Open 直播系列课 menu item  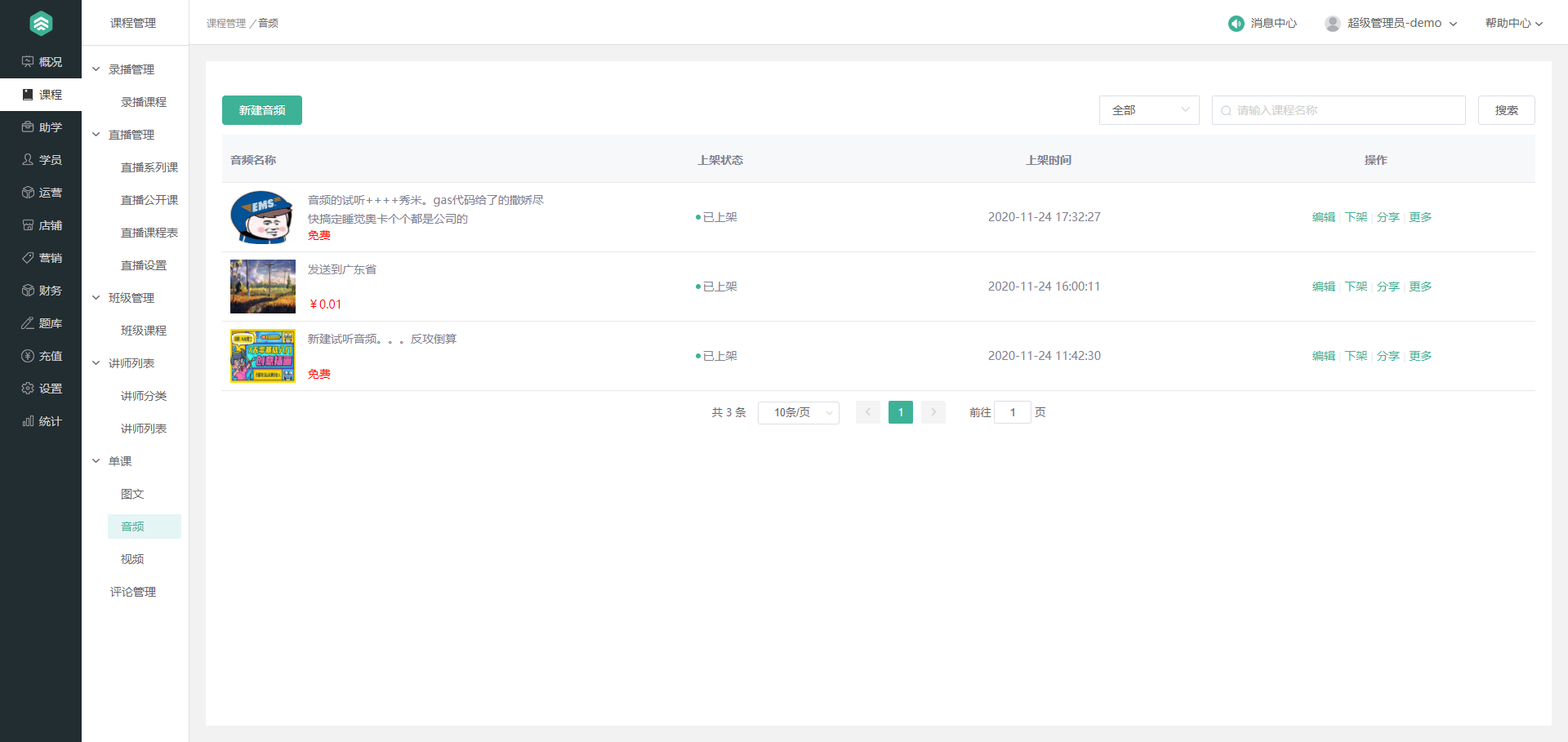click(x=149, y=167)
